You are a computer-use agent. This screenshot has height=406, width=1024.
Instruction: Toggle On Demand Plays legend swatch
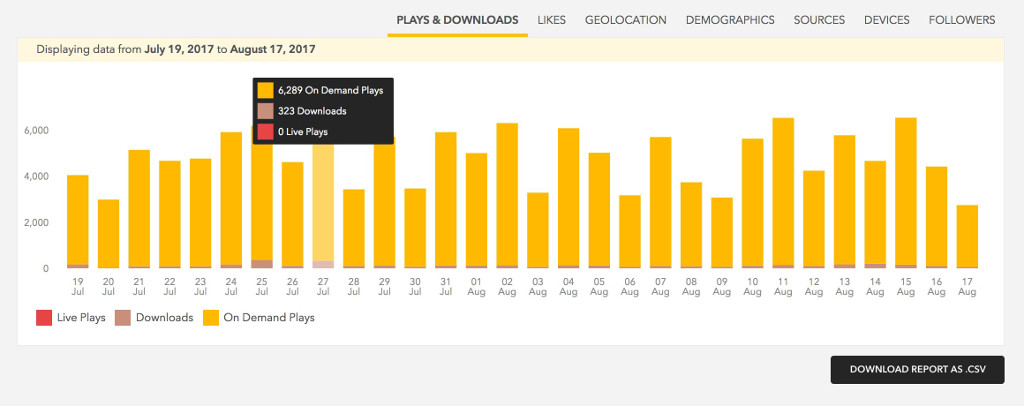211,318
